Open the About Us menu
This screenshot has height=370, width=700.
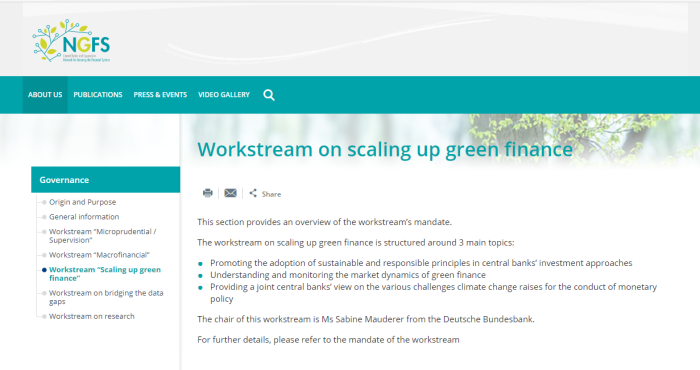point(45,95)
